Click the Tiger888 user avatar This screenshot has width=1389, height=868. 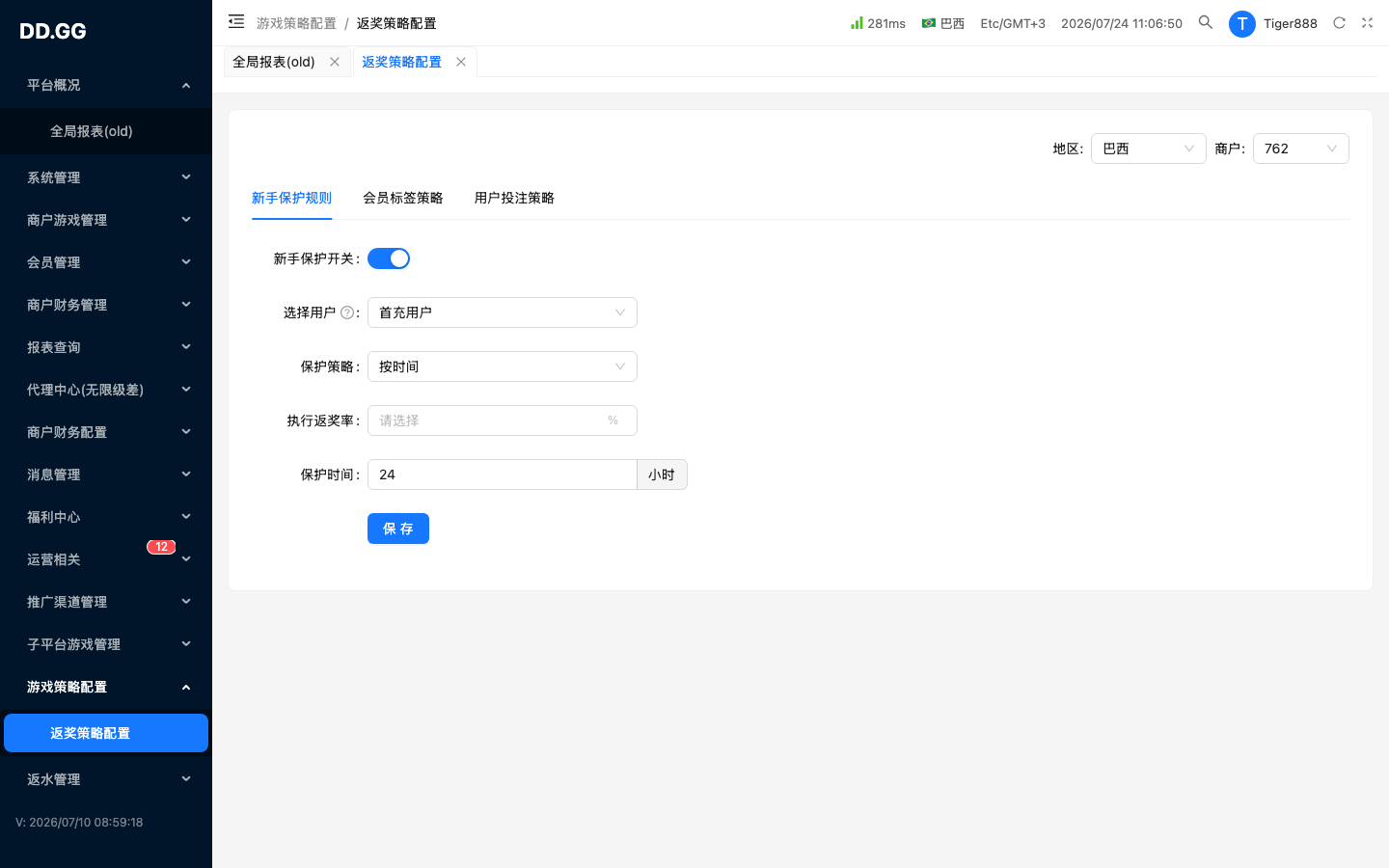(1241, 23)
